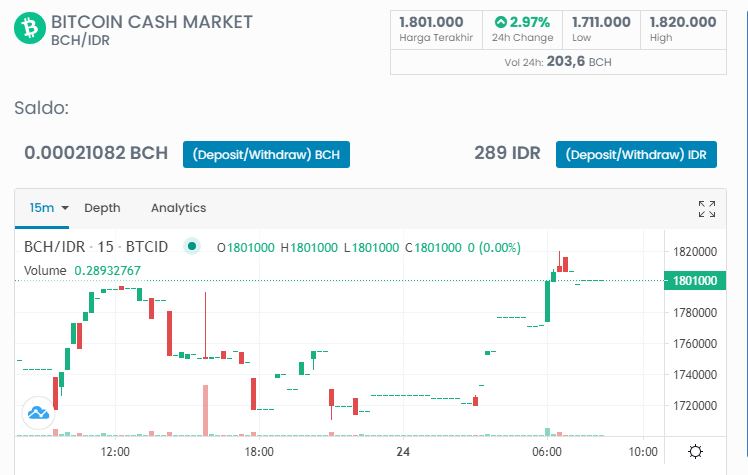Click the 06:00 time axis marker
The height and width of the screenshot is (475, 748).
547,451
